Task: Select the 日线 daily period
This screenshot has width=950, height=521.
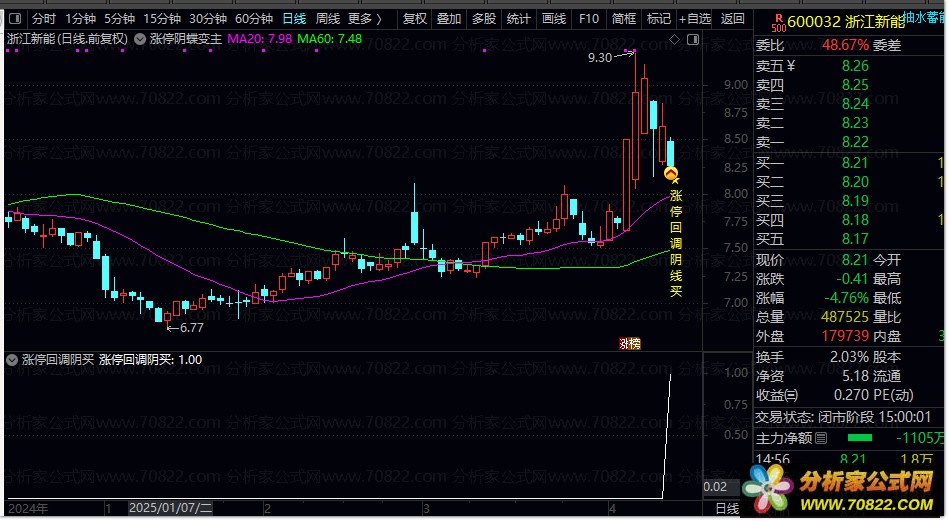Action: click(294, 19)
